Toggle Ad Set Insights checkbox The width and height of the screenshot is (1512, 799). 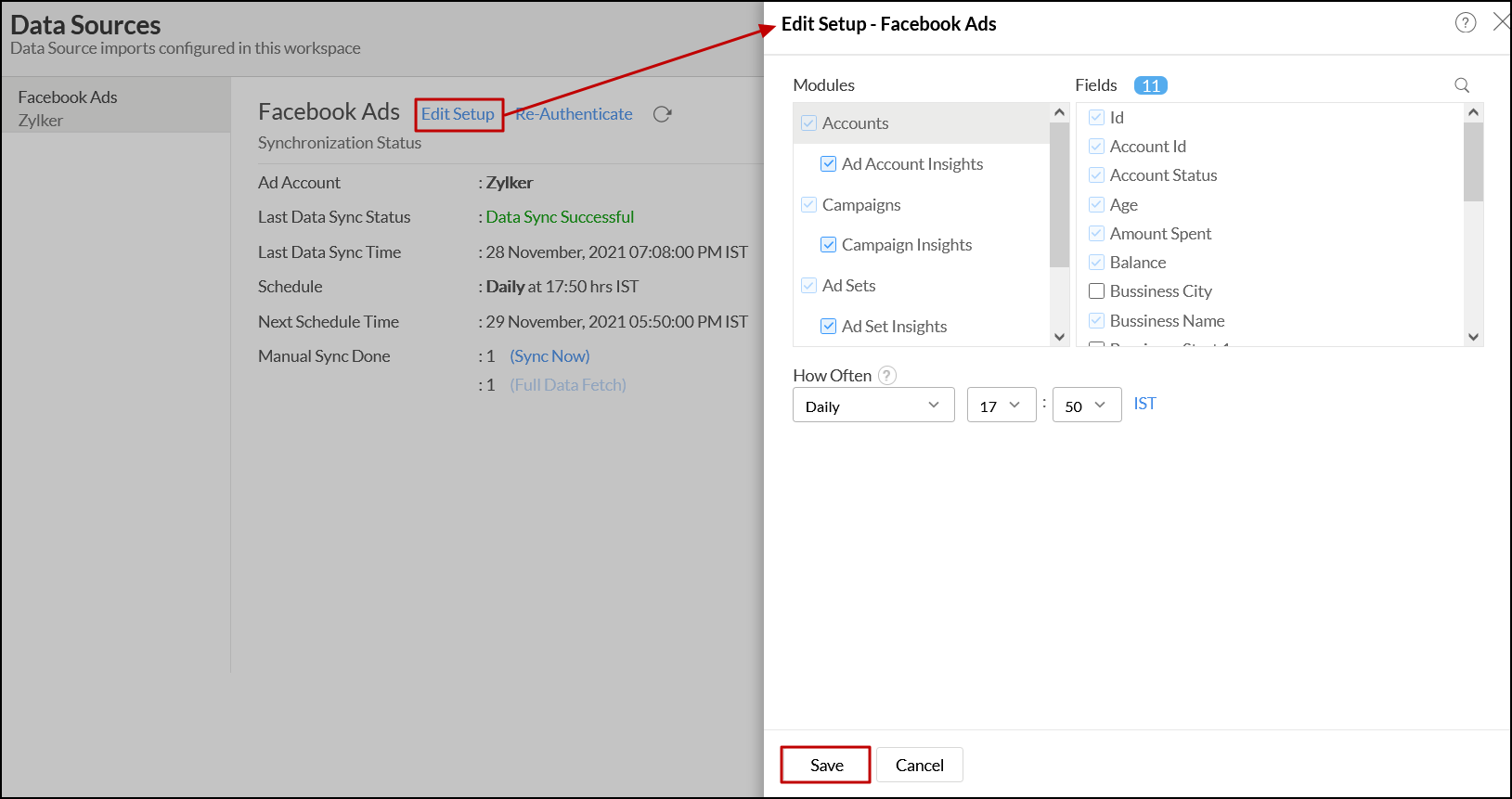point(828,327)
